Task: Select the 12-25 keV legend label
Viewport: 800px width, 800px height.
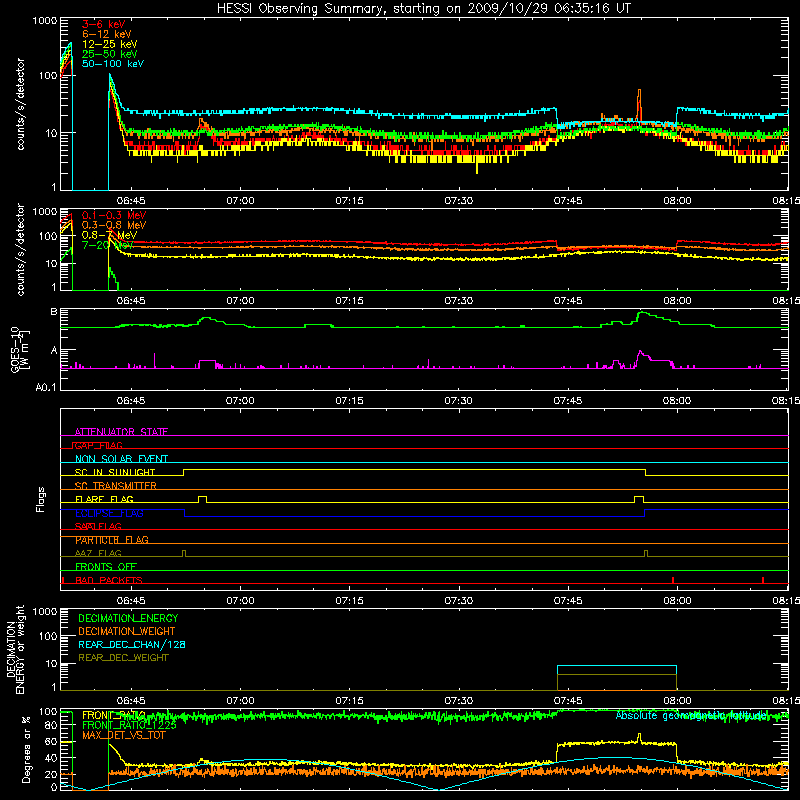Action: tap(109, 44)
